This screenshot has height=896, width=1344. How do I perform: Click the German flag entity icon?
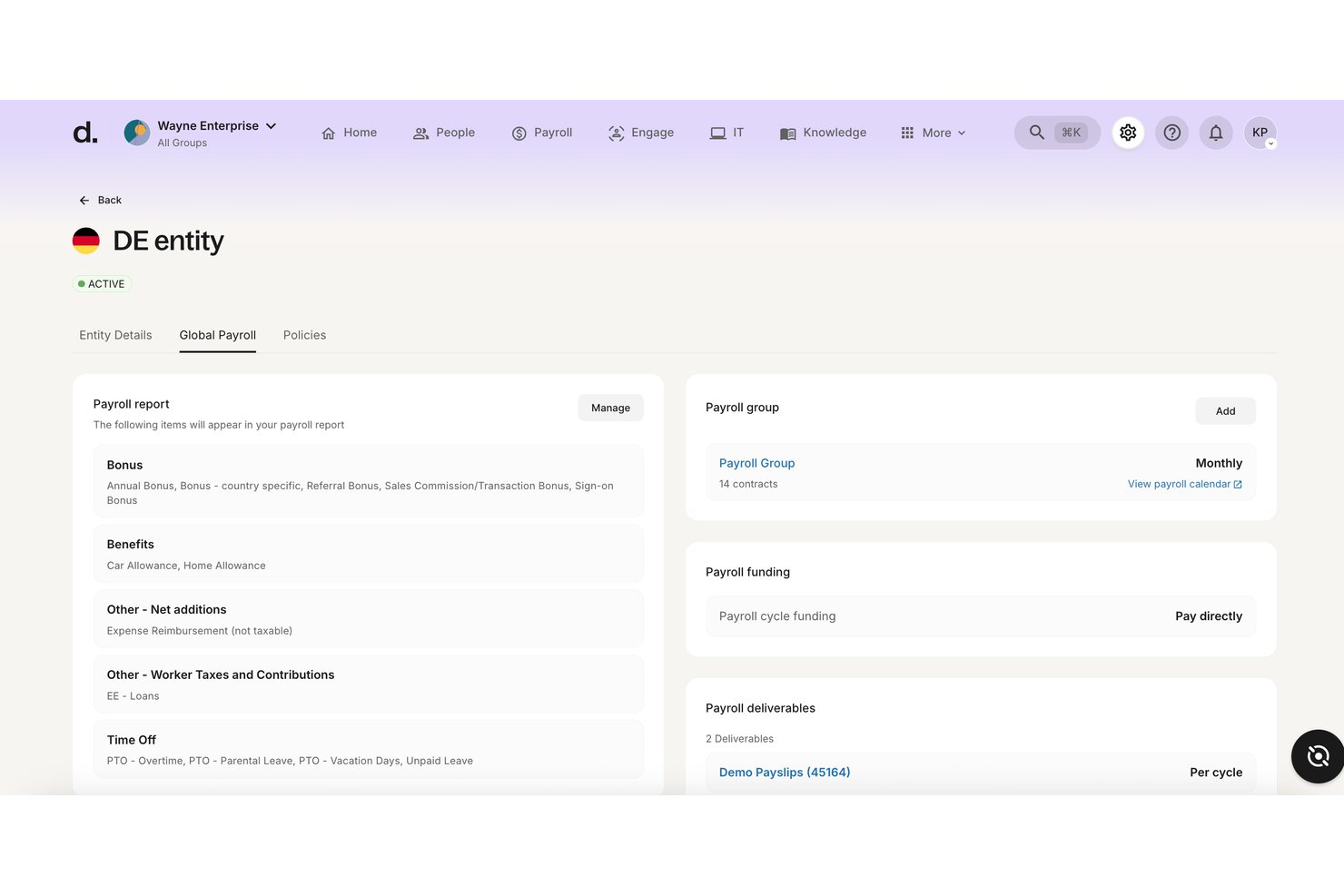[x=86, y=241]
